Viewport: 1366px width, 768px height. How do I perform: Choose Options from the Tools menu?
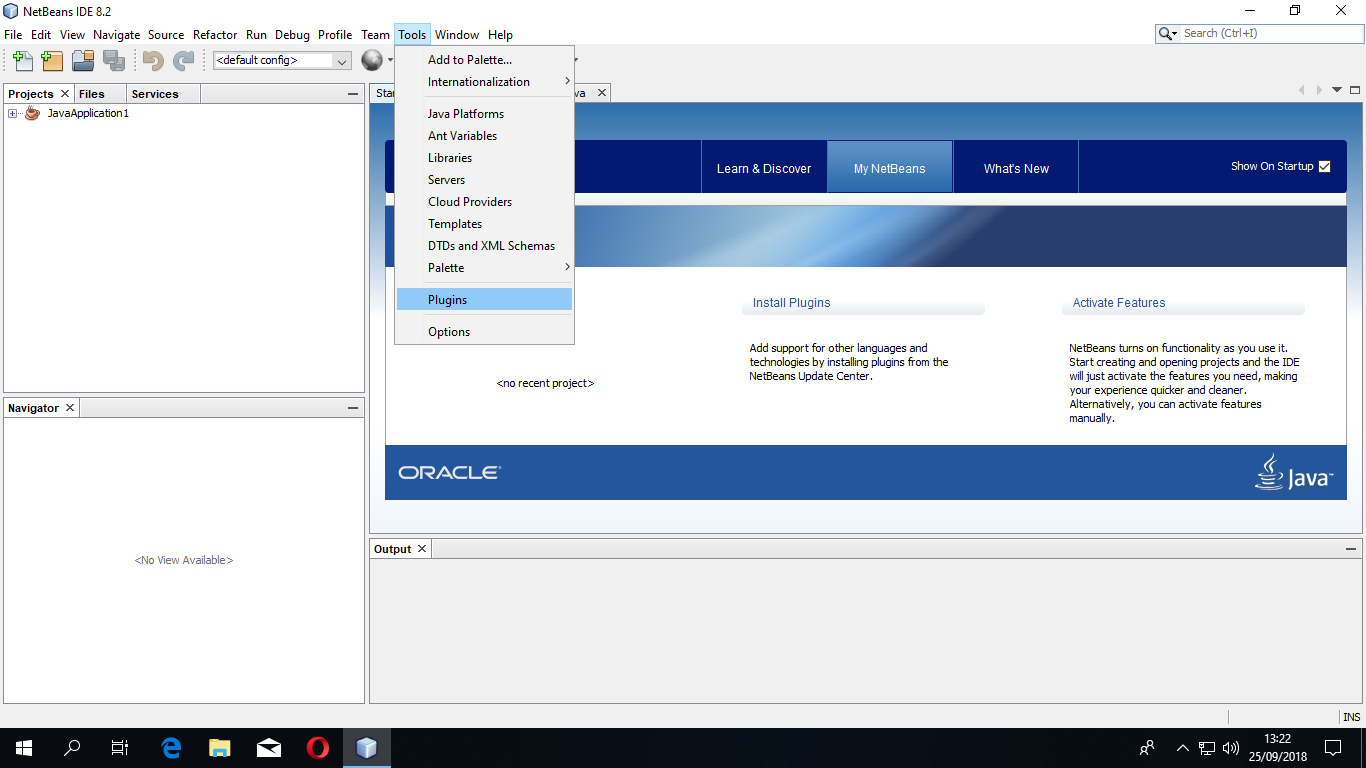(x=484, y=332)
